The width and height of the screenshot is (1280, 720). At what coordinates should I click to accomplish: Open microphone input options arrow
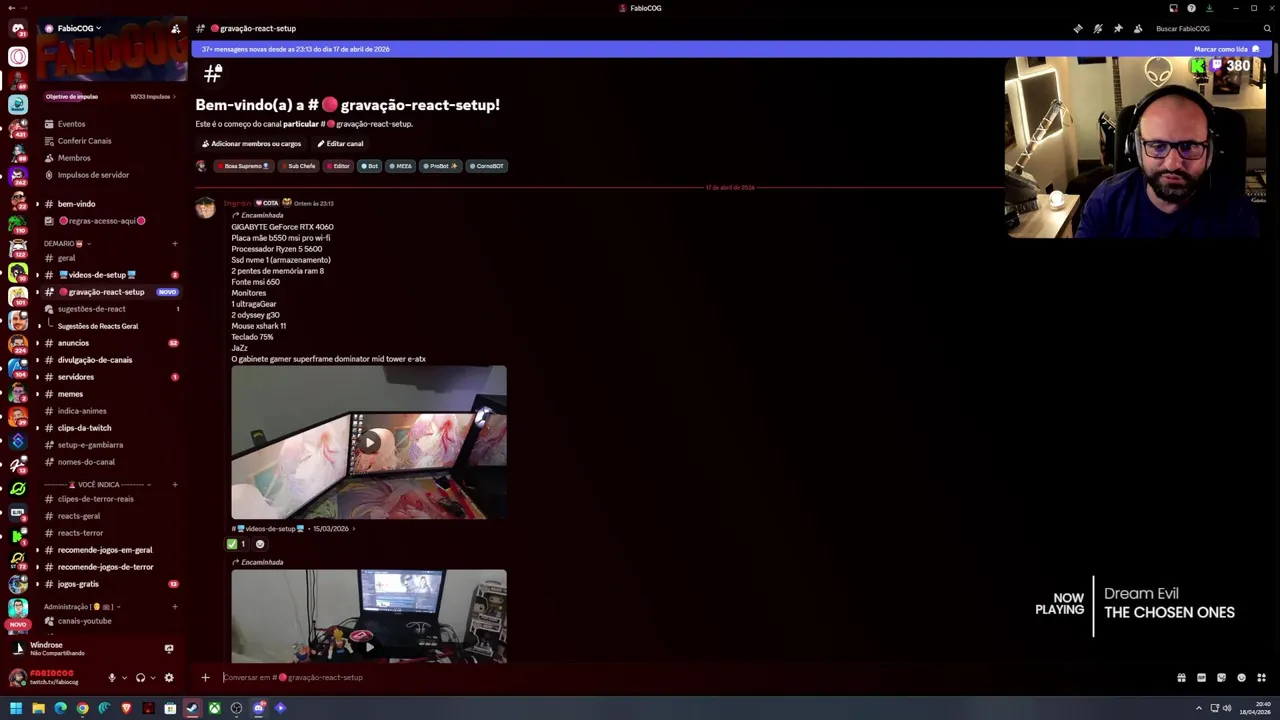(124, 677)
